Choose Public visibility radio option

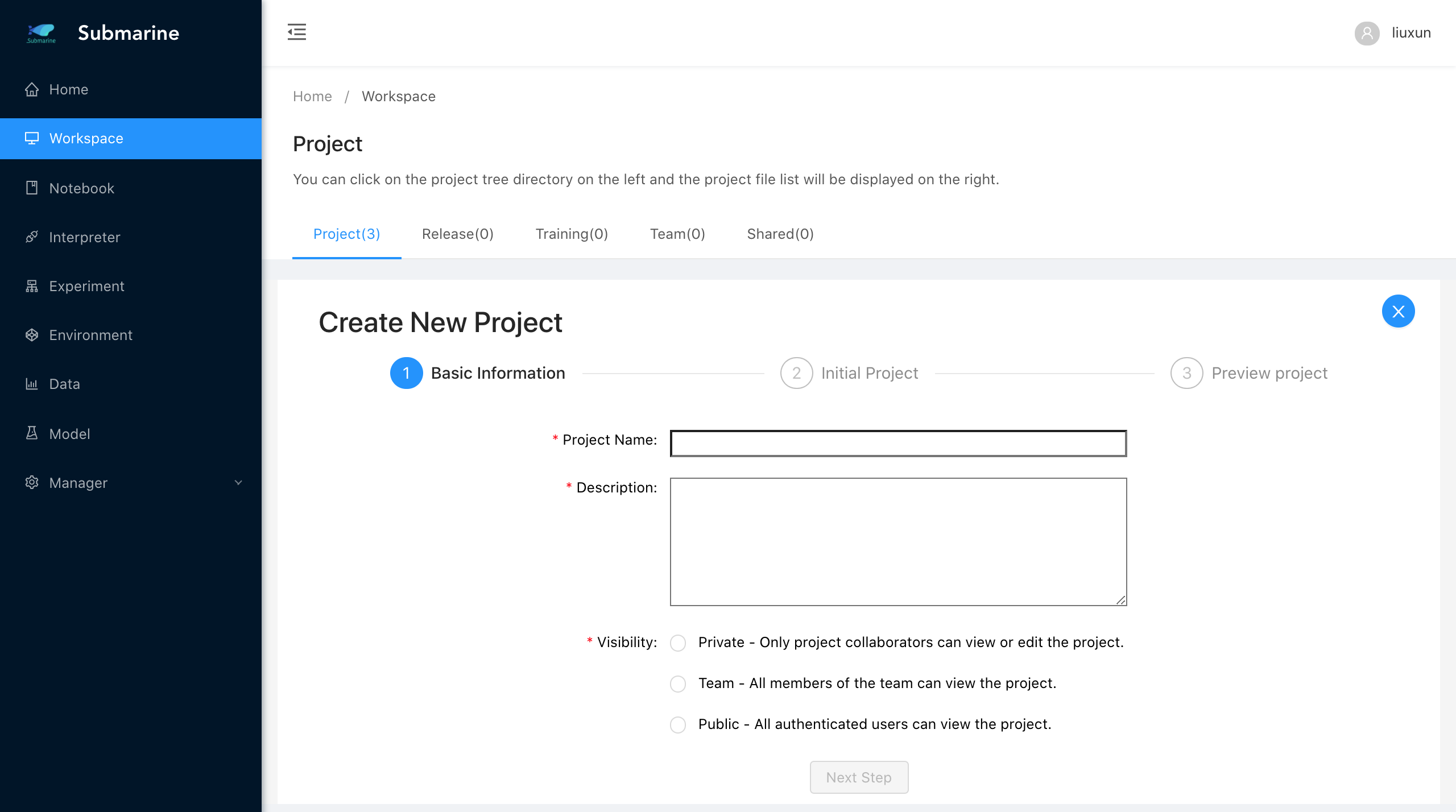tap(678, 725)
